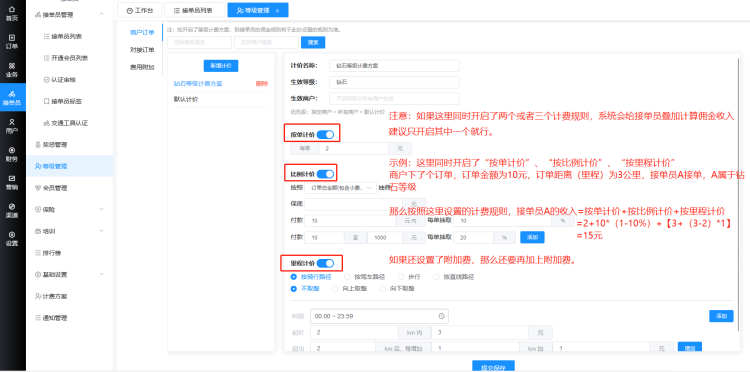Viewport: 750px width, 372px height.
Task: Open 首页 home in the left rail
Action: pyautogui.click(x=12, y=14)
